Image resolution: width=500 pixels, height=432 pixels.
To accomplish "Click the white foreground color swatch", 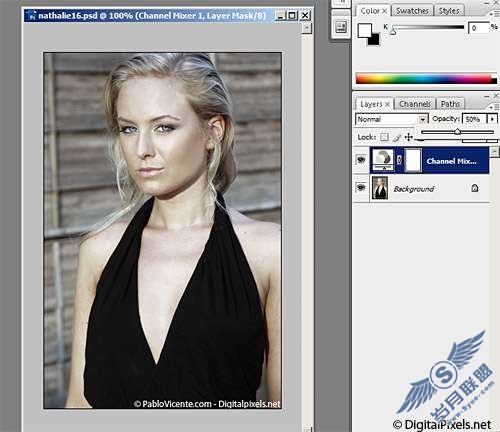I will point(365,31).
